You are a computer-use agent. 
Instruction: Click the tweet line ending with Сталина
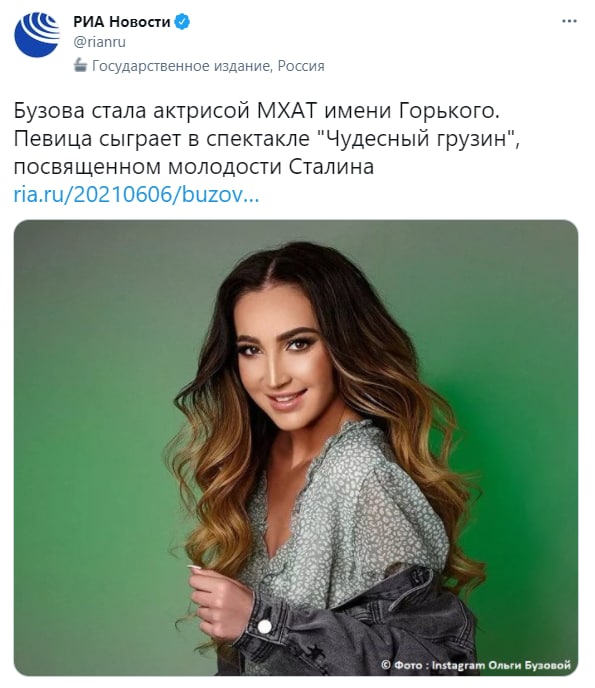[x=194, y=167]
